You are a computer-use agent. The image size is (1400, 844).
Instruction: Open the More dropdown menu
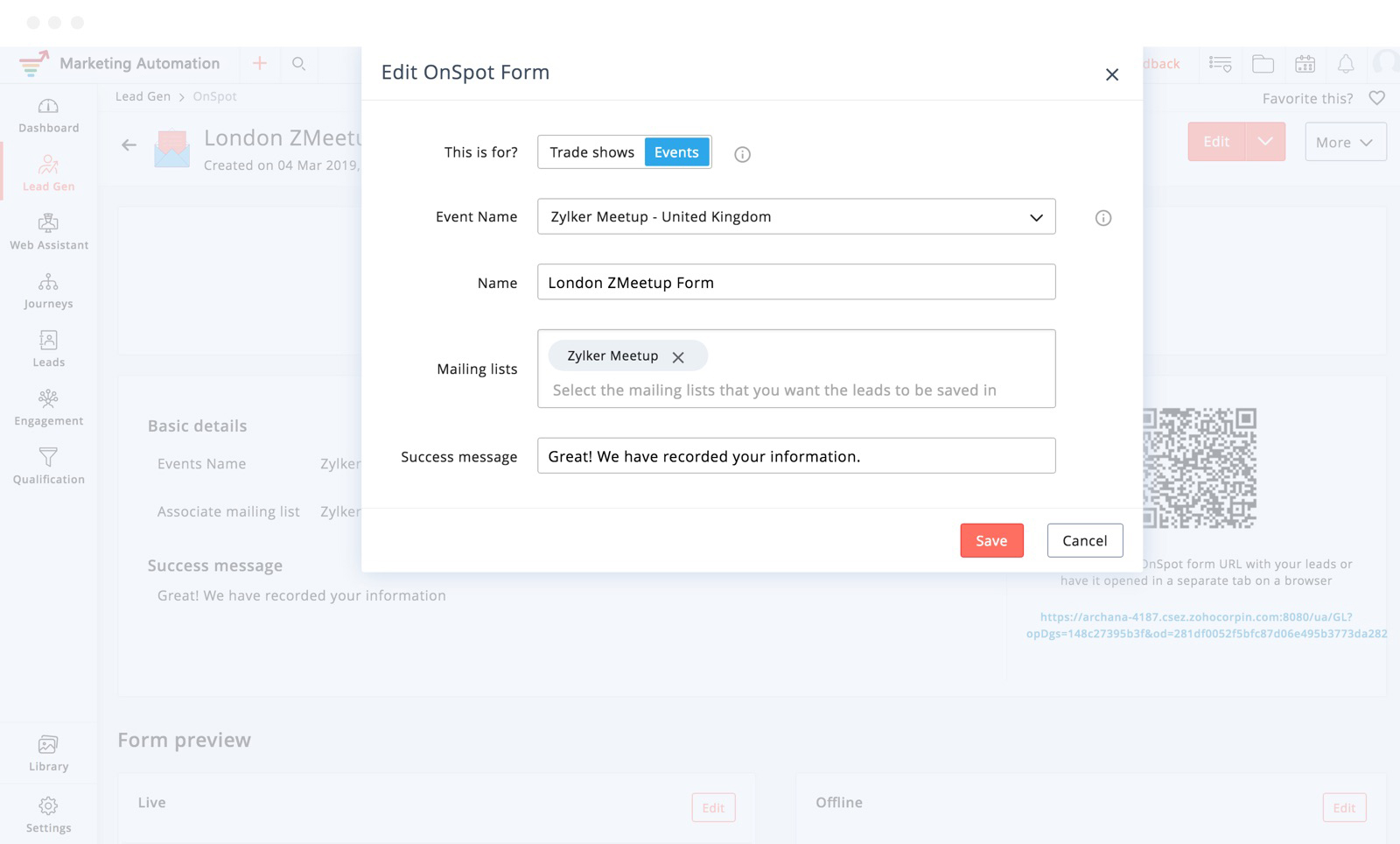point(1345,142)
